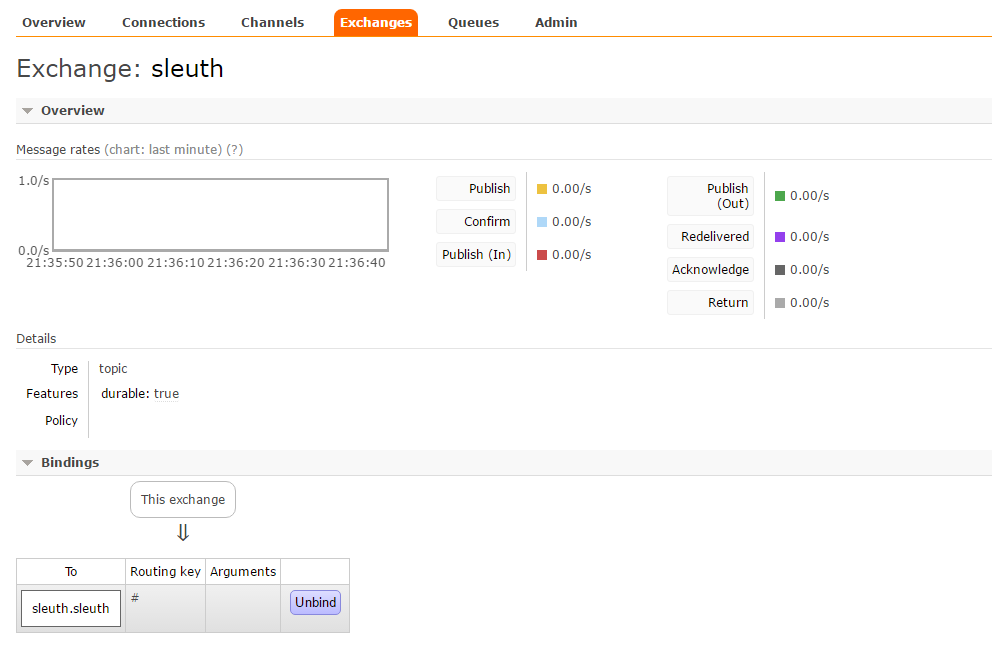Click the This exchange box

pyautogui.click(x=183, y=500)
